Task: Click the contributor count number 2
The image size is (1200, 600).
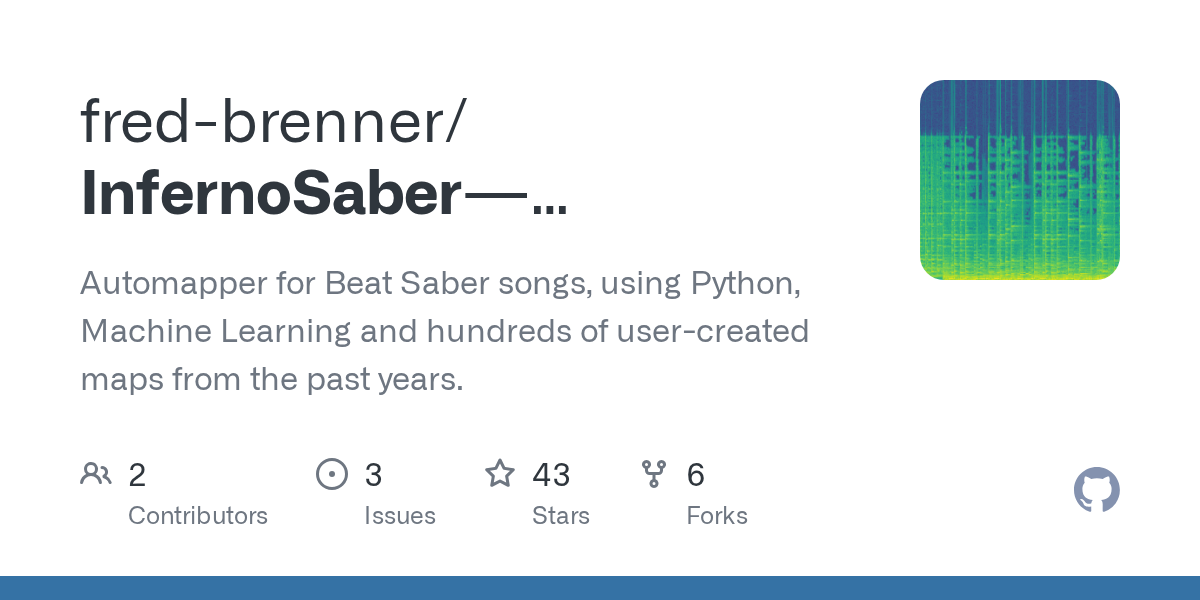Action: pyautogui.click(x=137, y=475)
